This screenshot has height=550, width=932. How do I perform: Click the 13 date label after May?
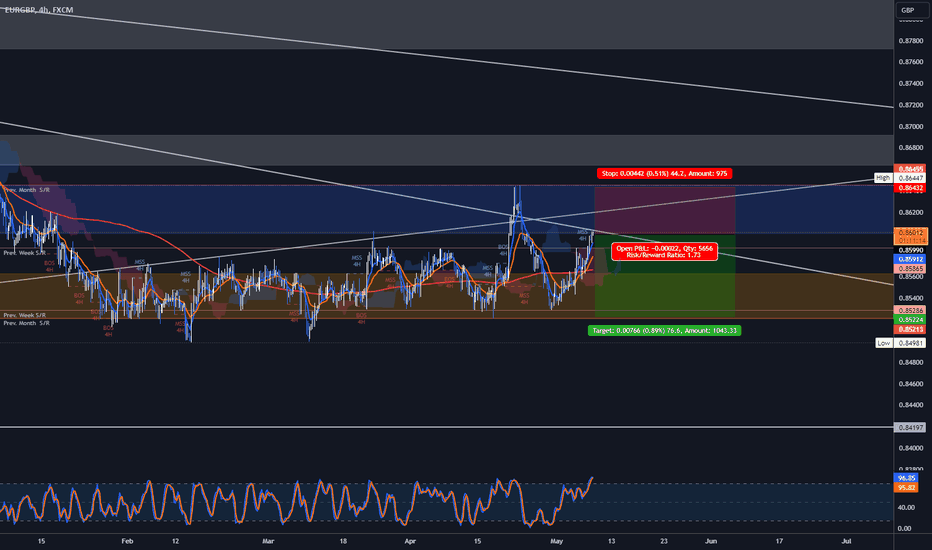pyautogui.click(x=611, y=541)
